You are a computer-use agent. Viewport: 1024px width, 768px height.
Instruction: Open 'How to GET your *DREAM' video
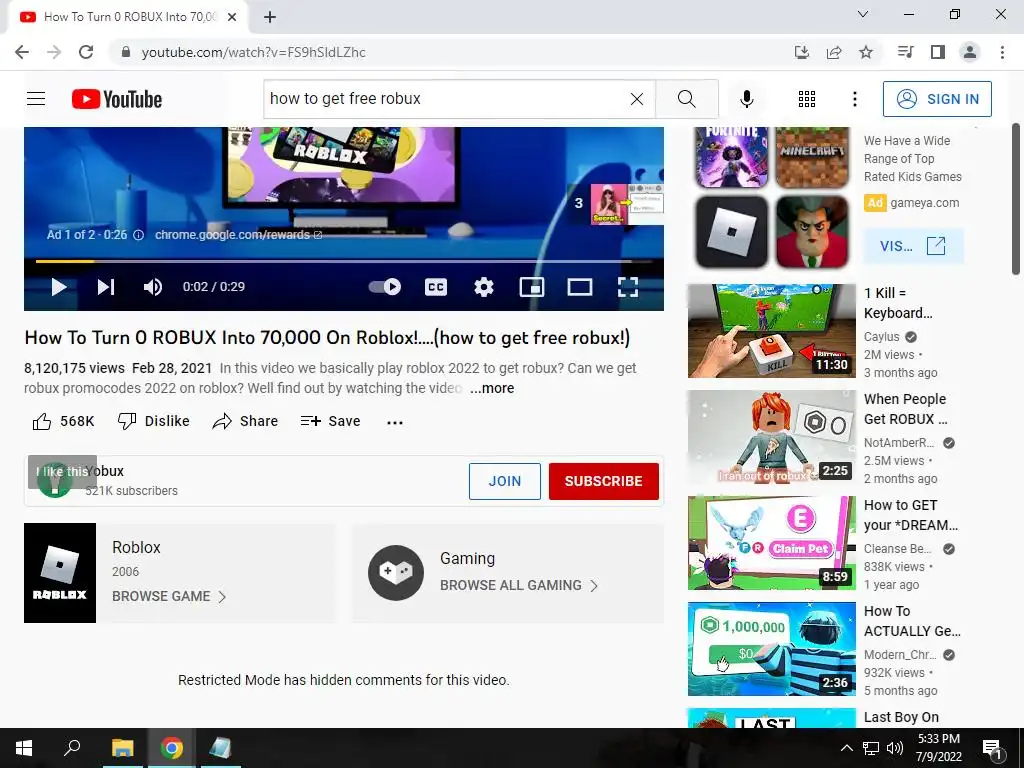pyautogui.click(x=771, y=543)
